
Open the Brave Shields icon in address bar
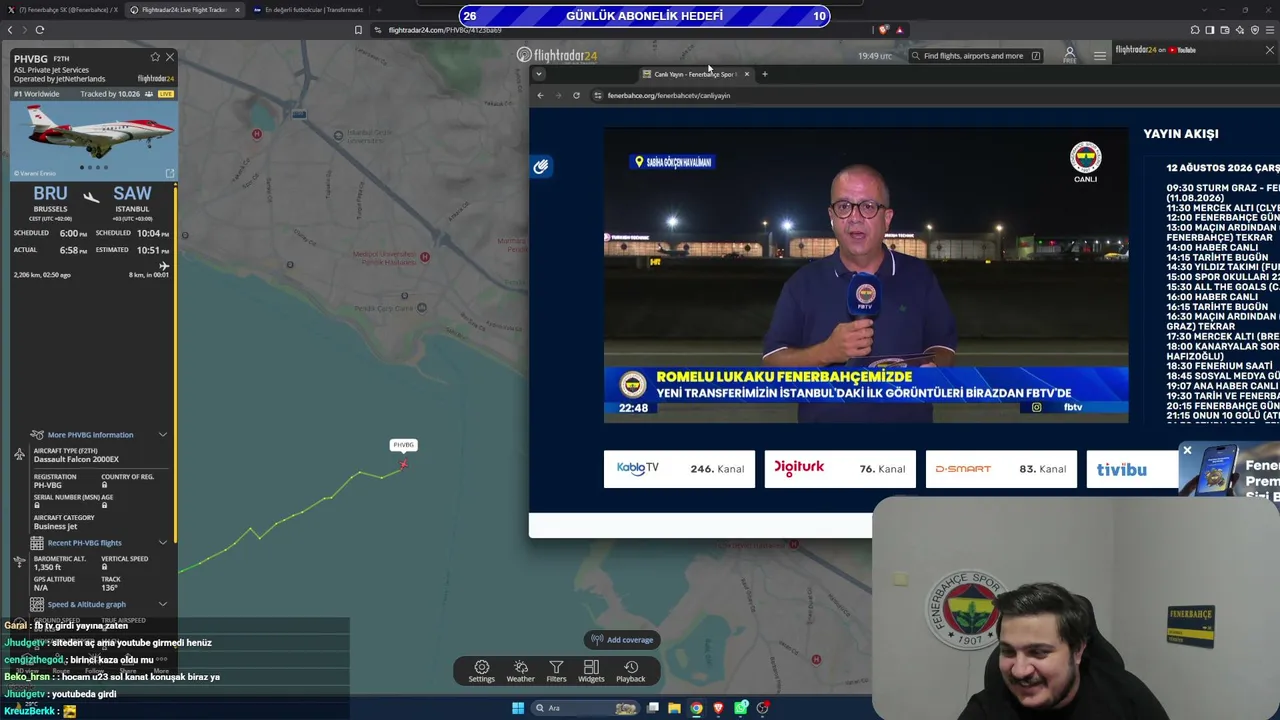(883, 30)
